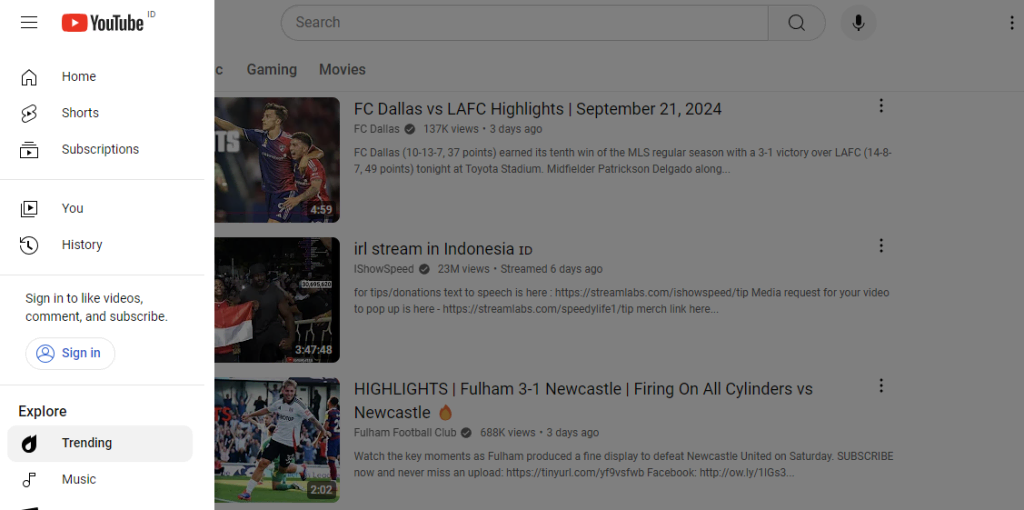1024x510 pixels.
Task: Open Home in the sidebar
Action: [x=78, y=77]
